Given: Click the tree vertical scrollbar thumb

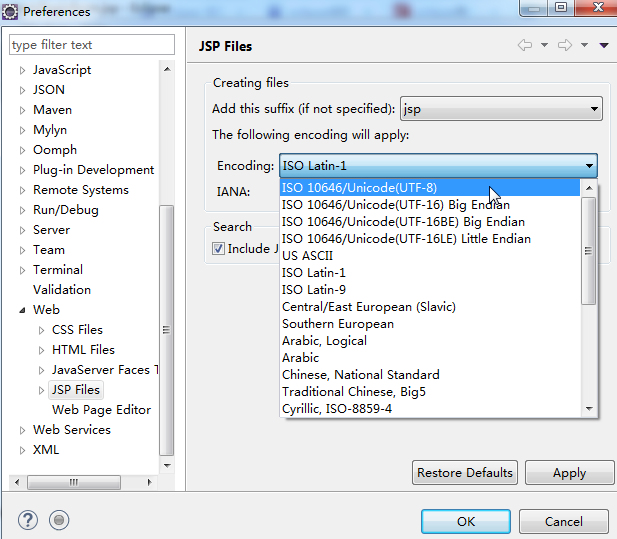Looking at the screenshot, I should 167,330.
